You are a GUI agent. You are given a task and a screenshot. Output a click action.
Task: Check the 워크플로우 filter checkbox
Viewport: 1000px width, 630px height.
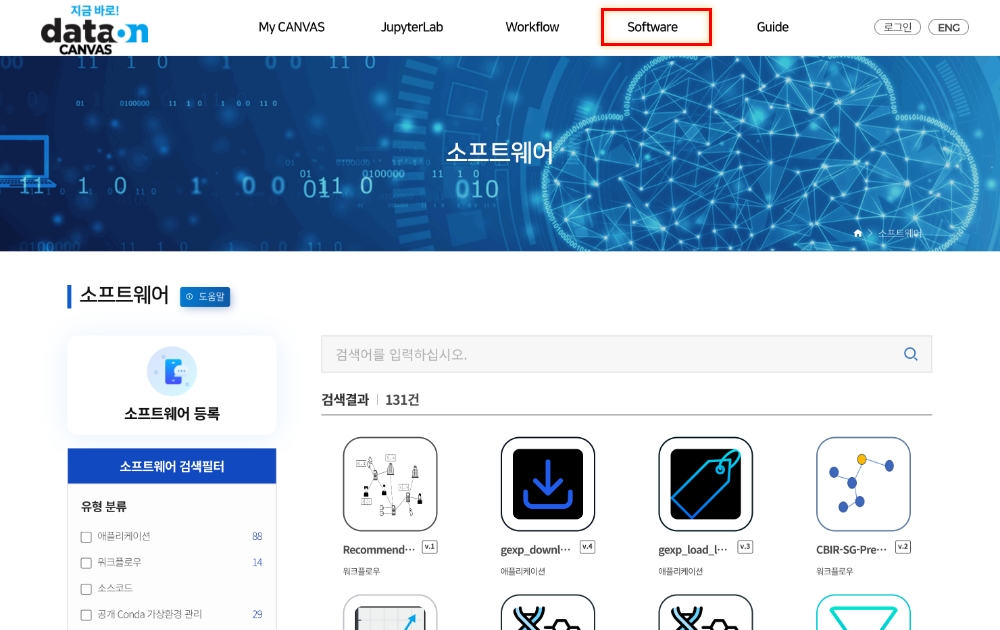(86, 563)
